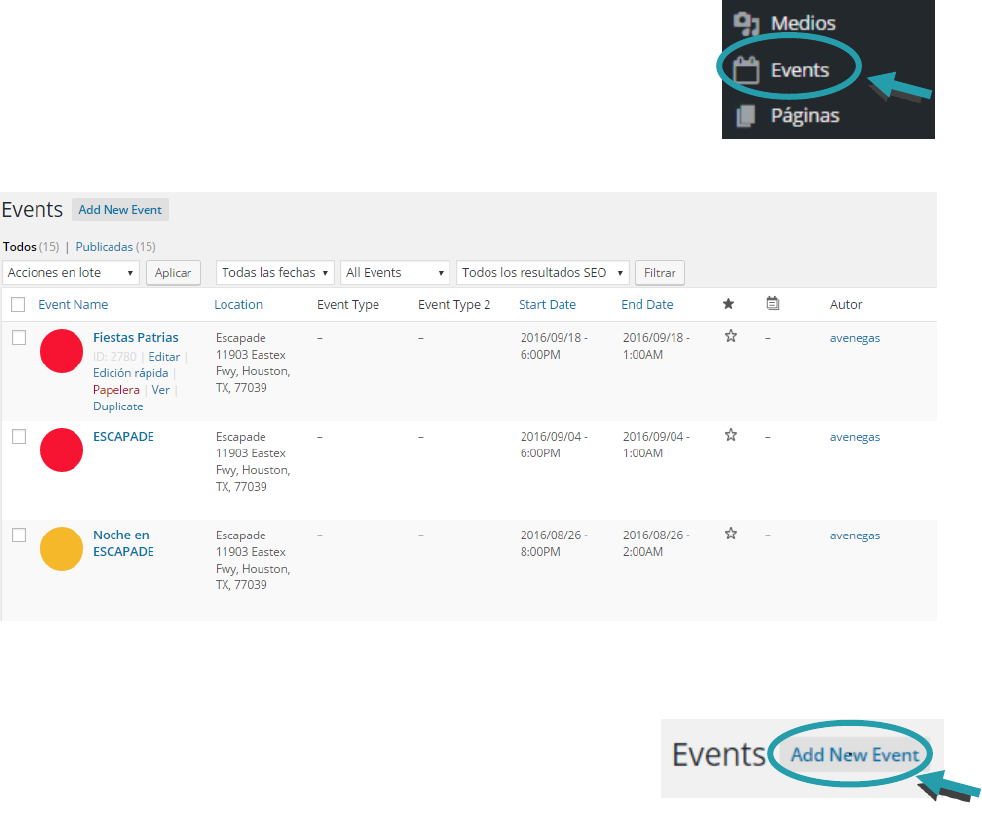Show Todos (15) events filter
The image size is (982, 823).
tap(31, 247)
